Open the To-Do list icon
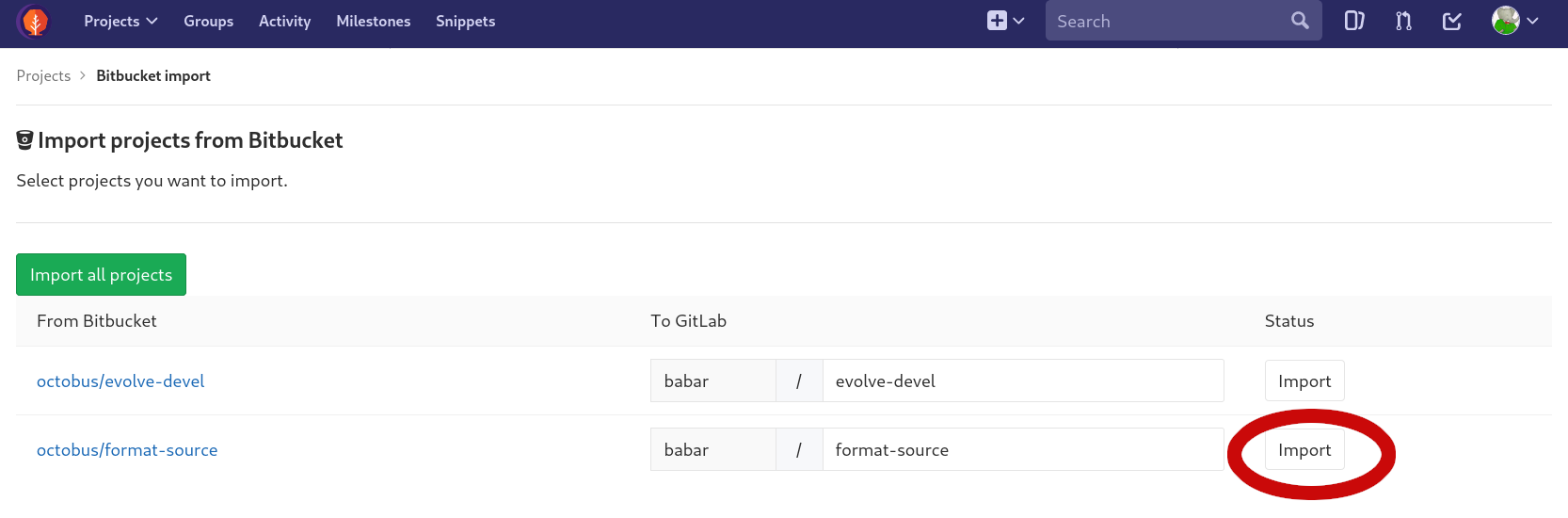The width and height of the screenshot is (1568, 518). point(1452,21)
